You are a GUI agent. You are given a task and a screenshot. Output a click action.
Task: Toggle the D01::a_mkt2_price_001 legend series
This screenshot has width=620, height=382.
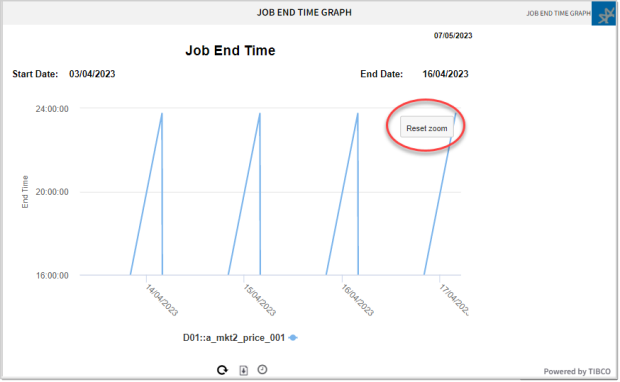[240, 338]
